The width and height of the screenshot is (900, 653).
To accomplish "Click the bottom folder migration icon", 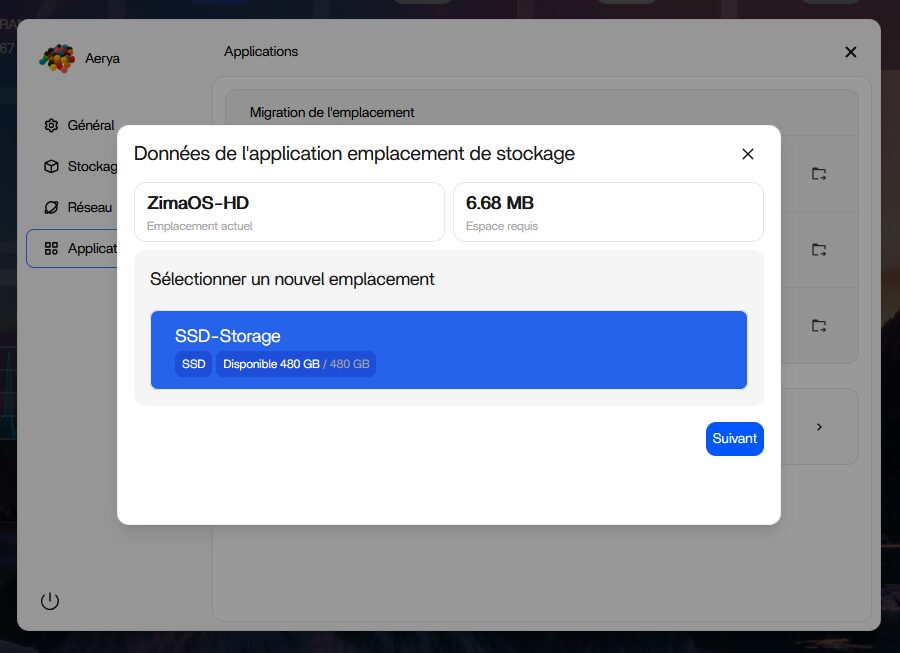I will 819,325.
